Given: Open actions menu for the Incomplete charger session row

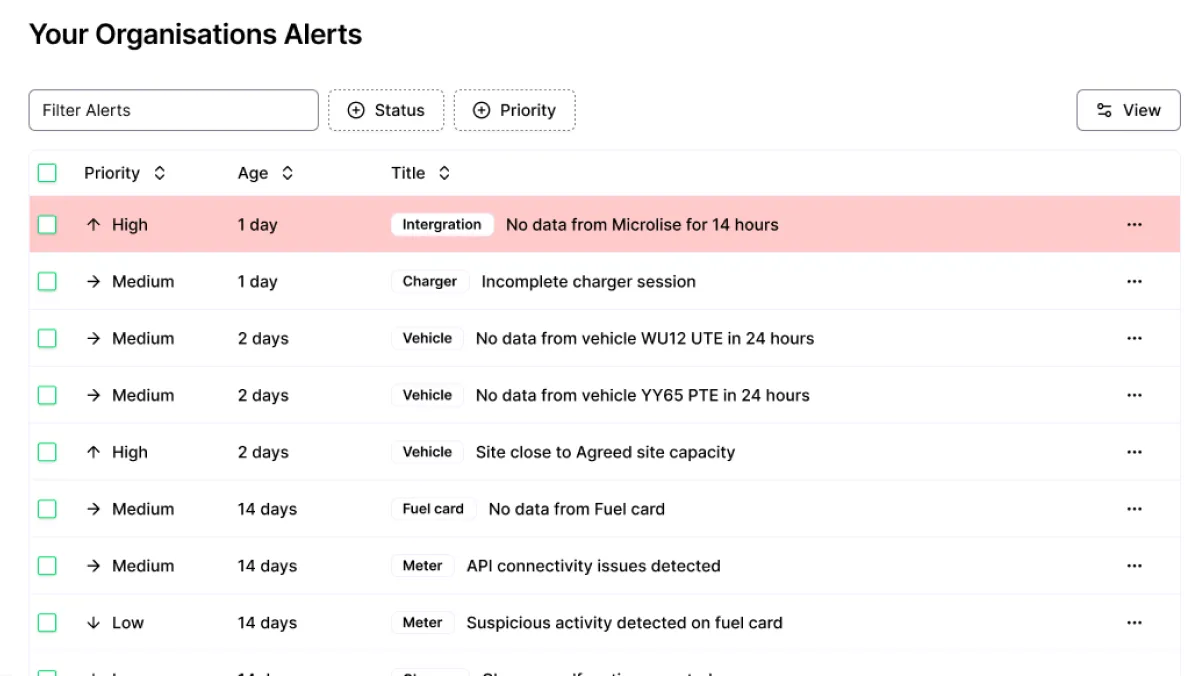Looking at the screenshot, I should click(x=1134, y=281).
